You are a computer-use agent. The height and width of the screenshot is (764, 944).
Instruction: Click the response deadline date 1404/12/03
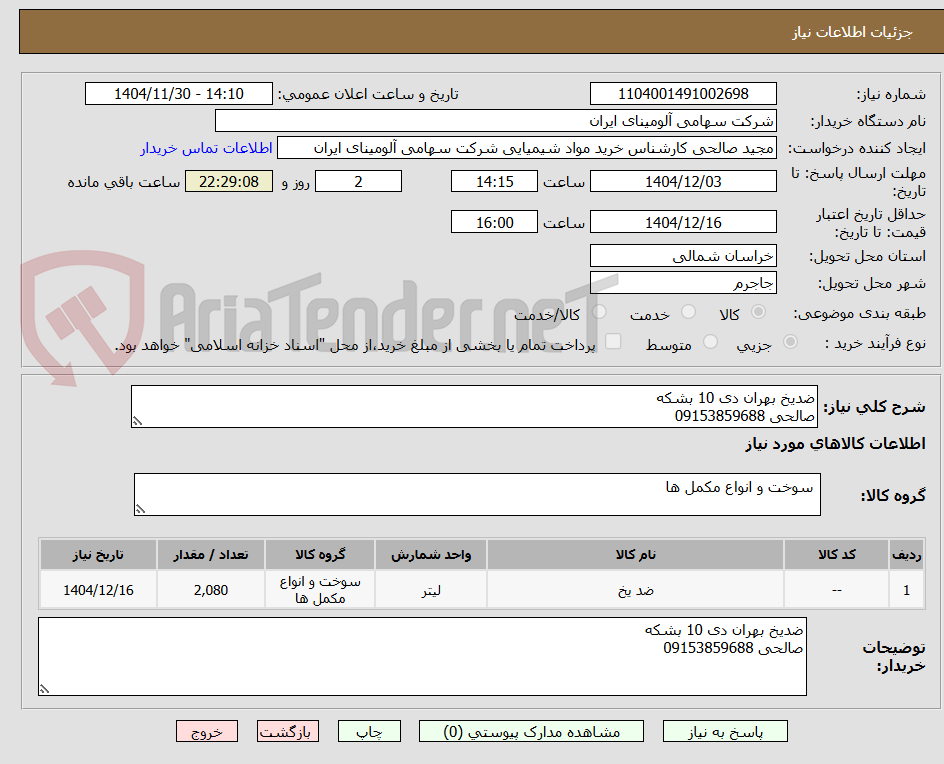pyautogui.click(x=683, y=181)
